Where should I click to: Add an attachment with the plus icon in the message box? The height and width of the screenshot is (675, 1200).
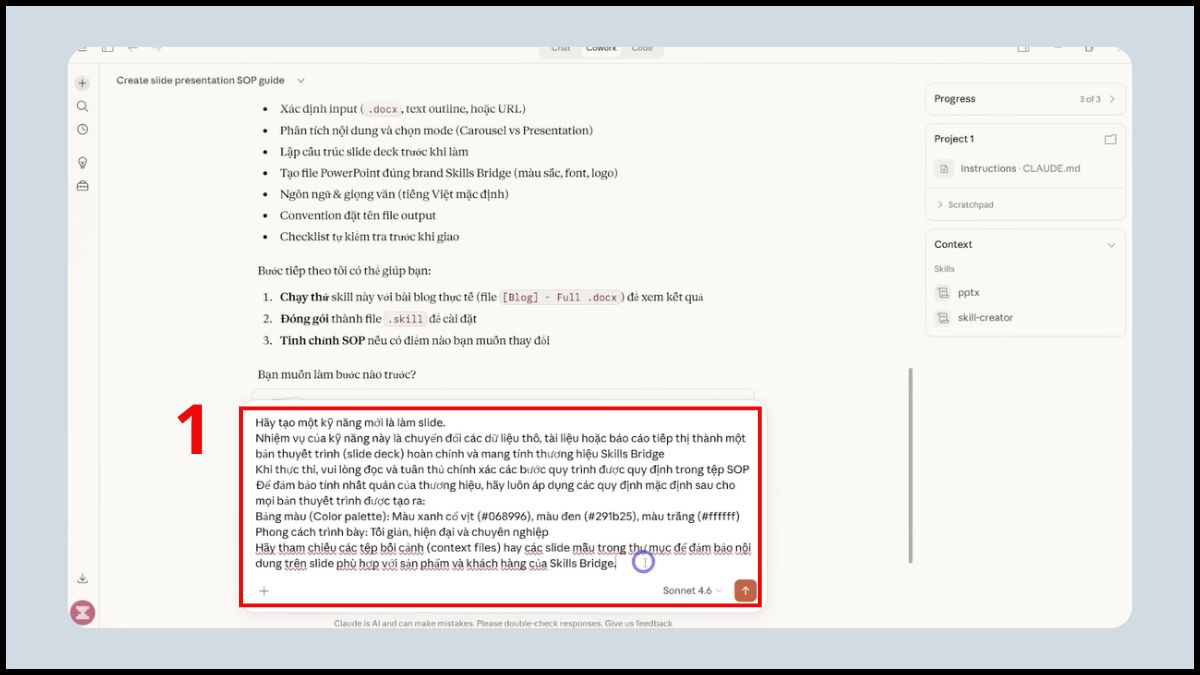point(264,591)
